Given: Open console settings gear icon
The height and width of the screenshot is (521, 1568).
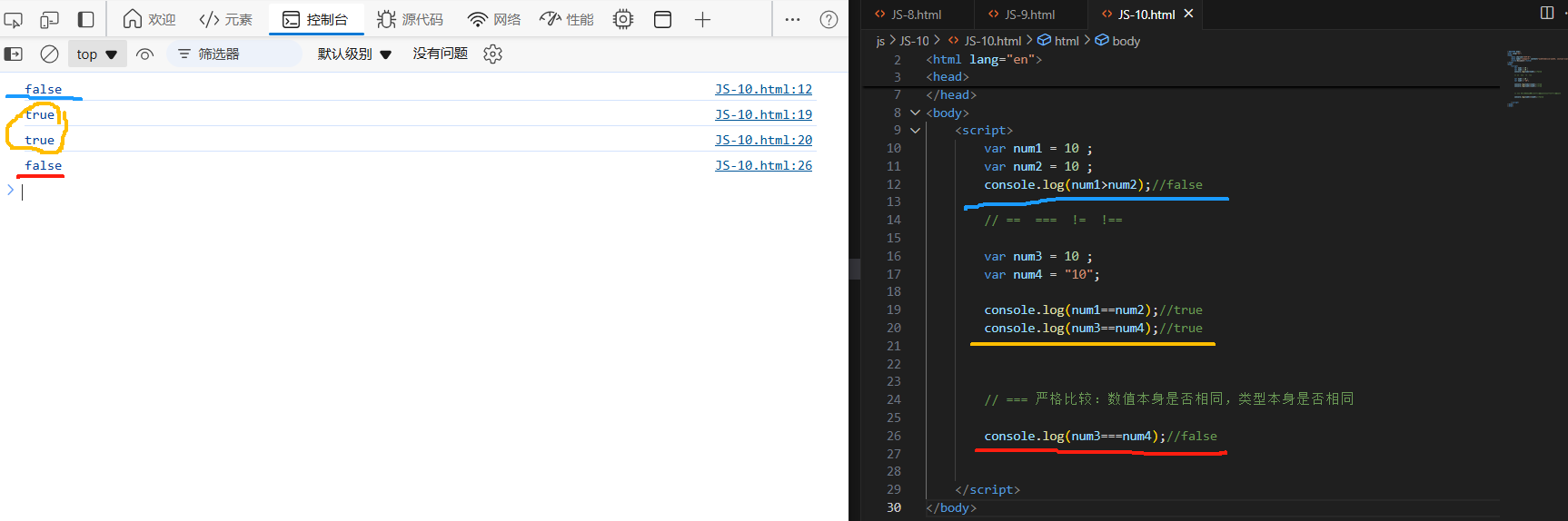Looking at the screenshot, I should pyautogui.click(x=493, y=54).
